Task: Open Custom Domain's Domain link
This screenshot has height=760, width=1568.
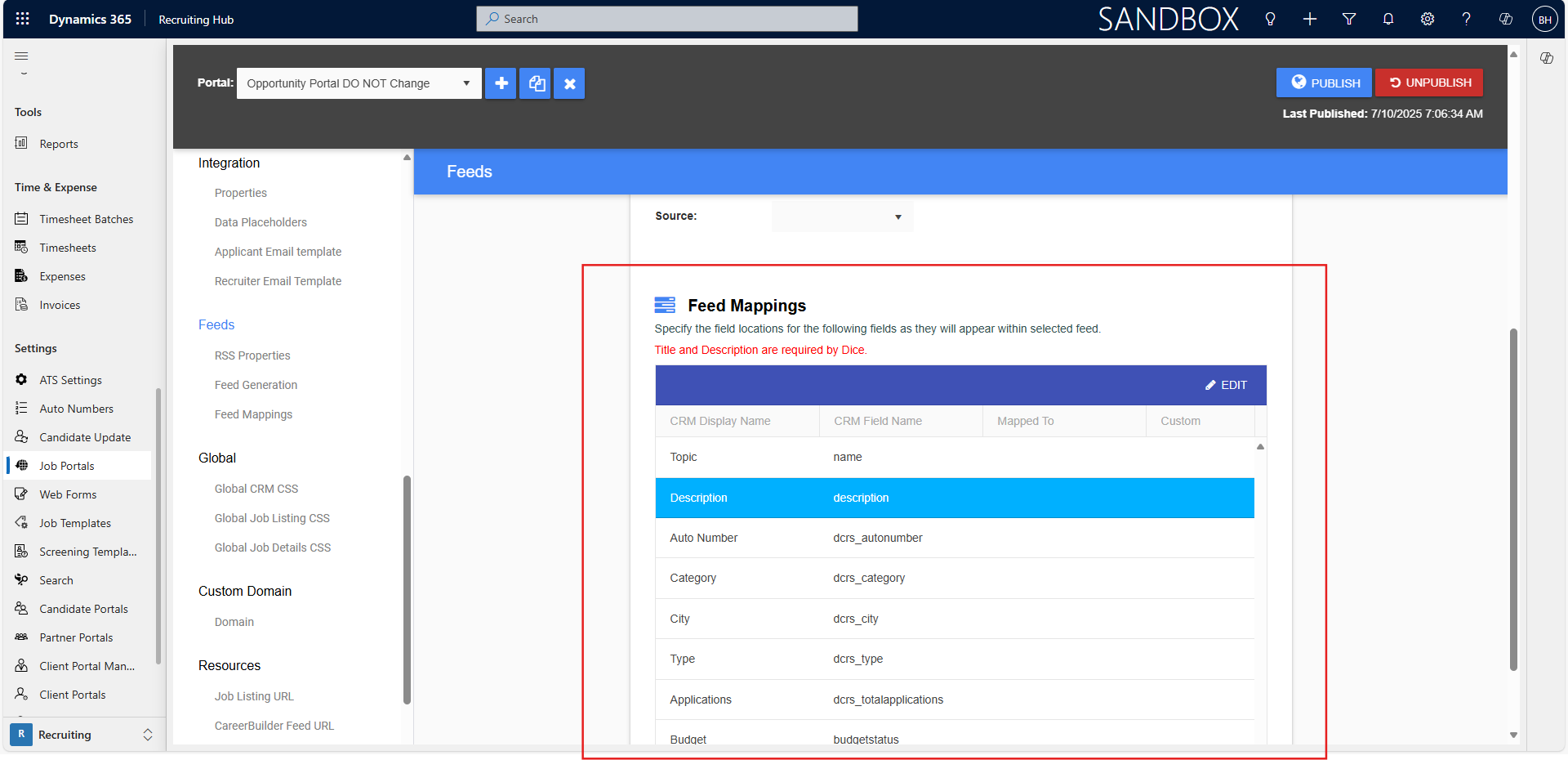Action: click(234, 622)
